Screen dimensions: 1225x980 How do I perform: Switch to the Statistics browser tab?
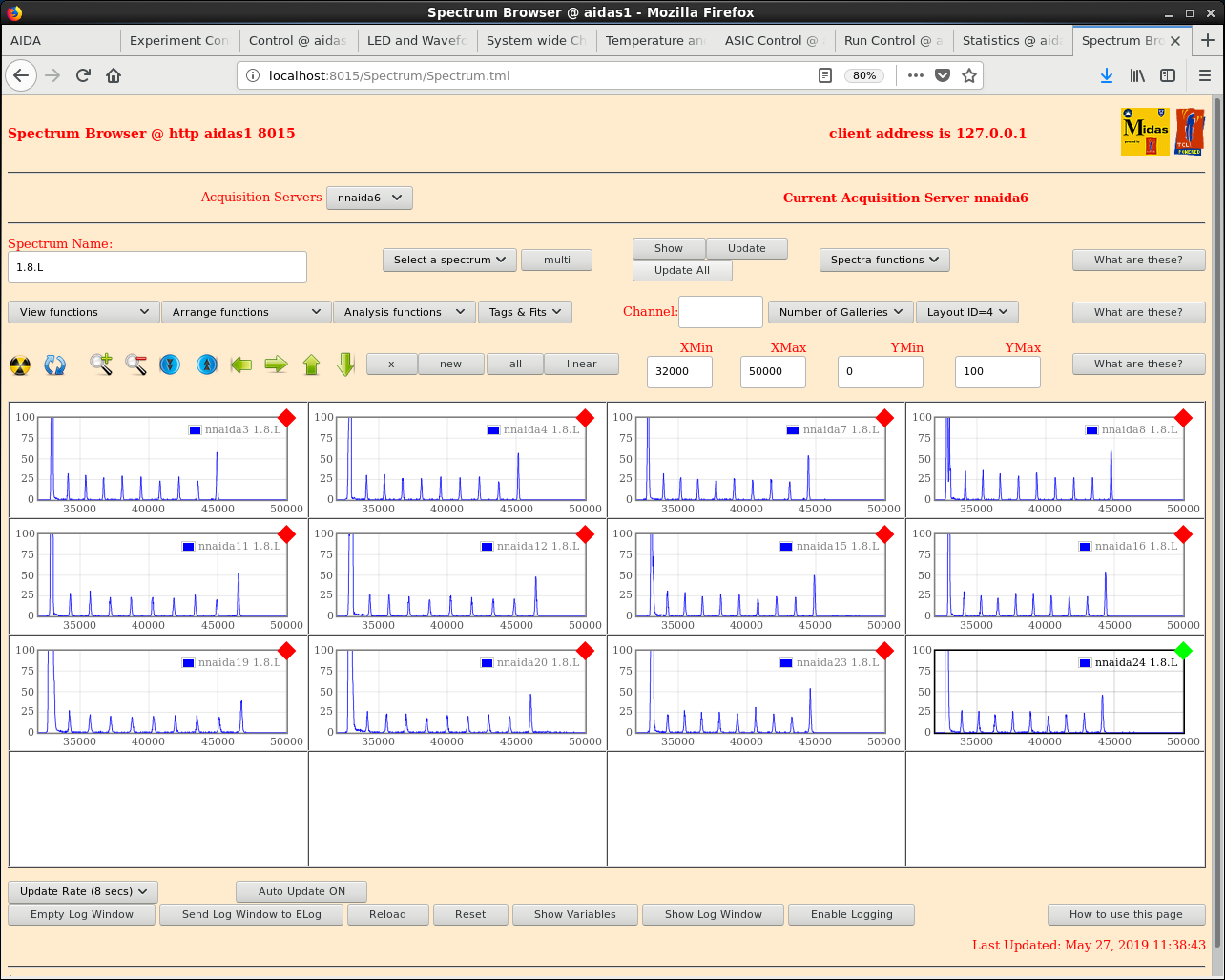point(1012,40)
